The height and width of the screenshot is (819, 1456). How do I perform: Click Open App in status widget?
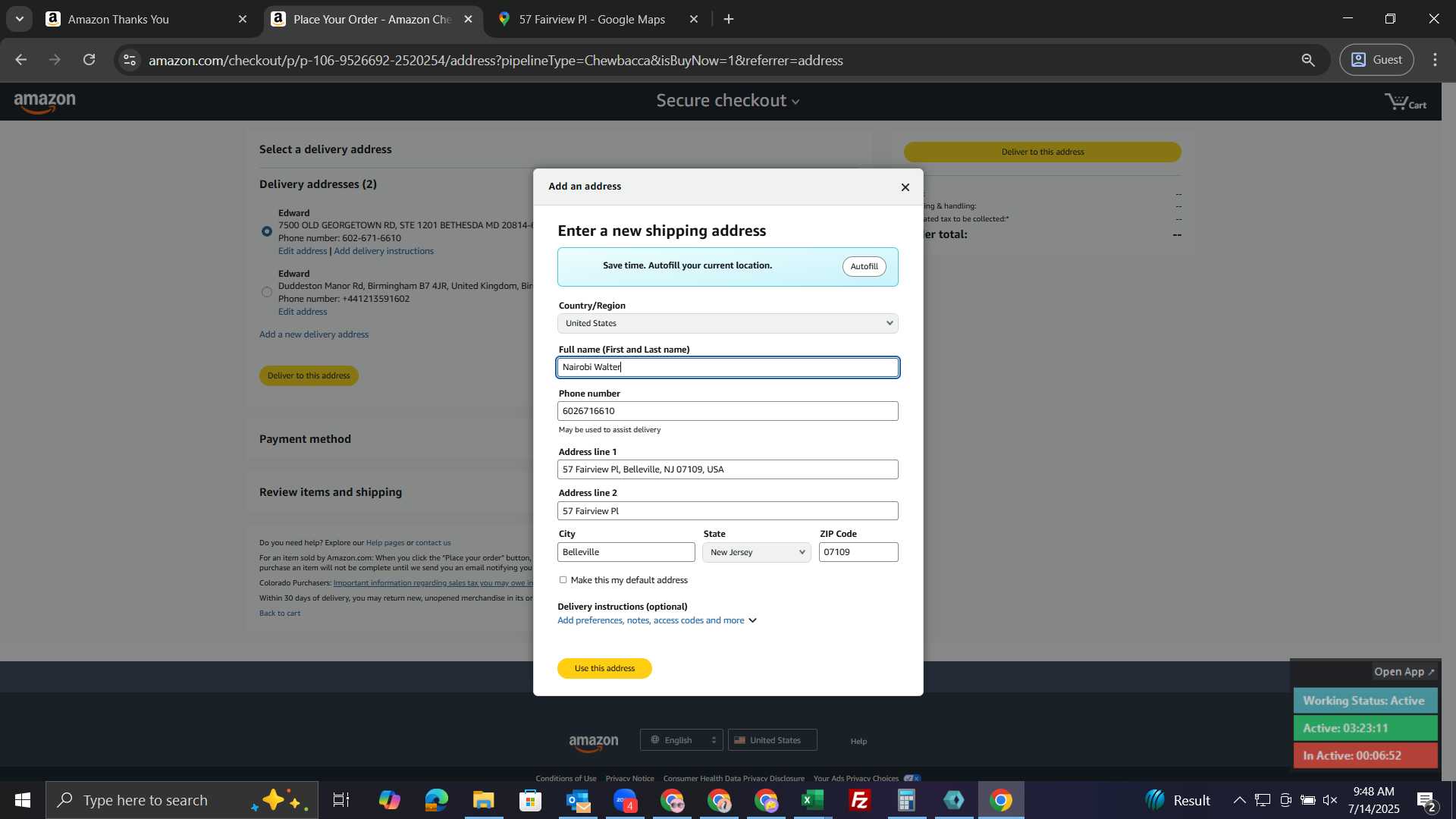[x=1404, y=672]
